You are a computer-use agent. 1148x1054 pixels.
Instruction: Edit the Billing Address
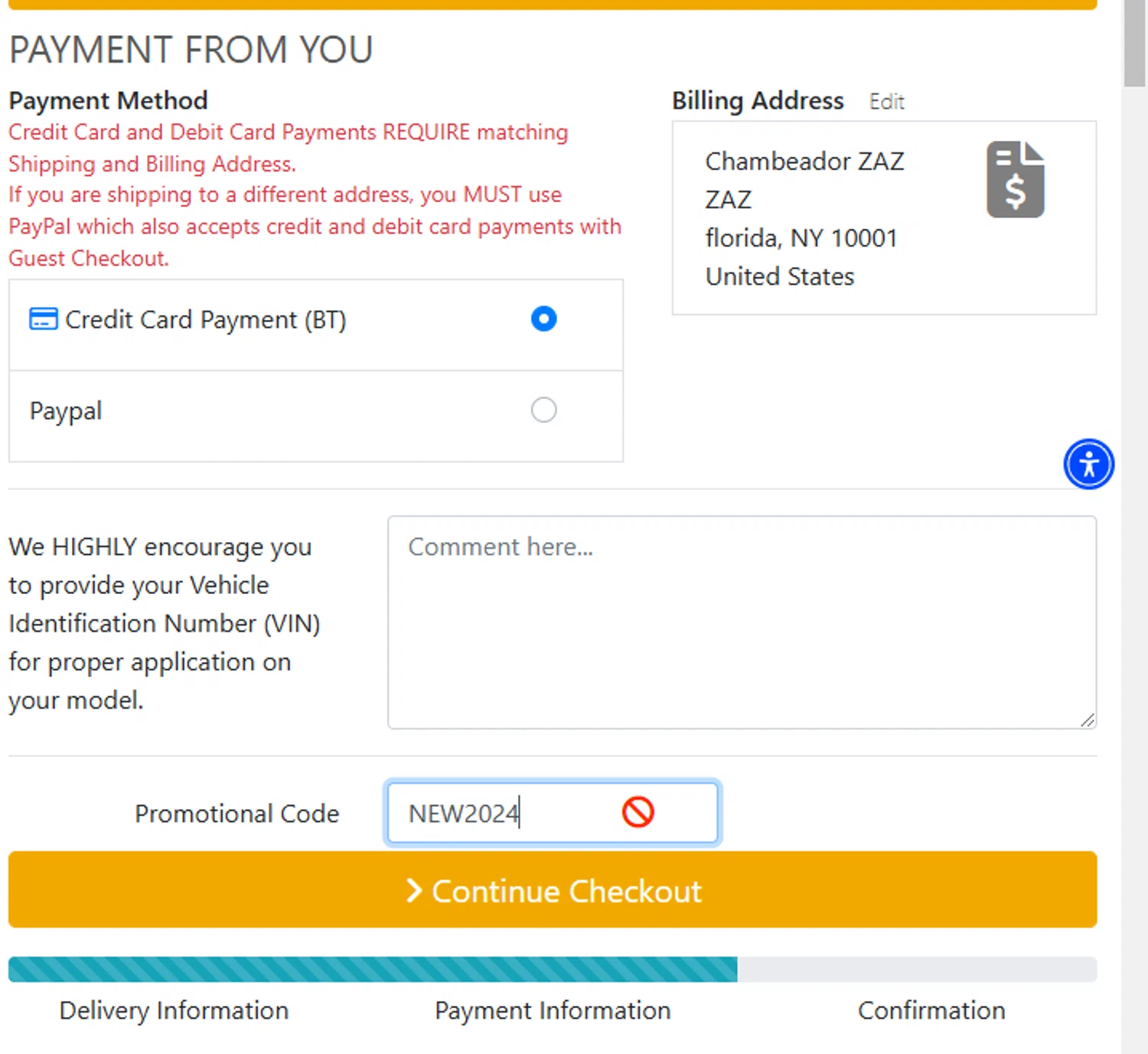click(886, 102)
